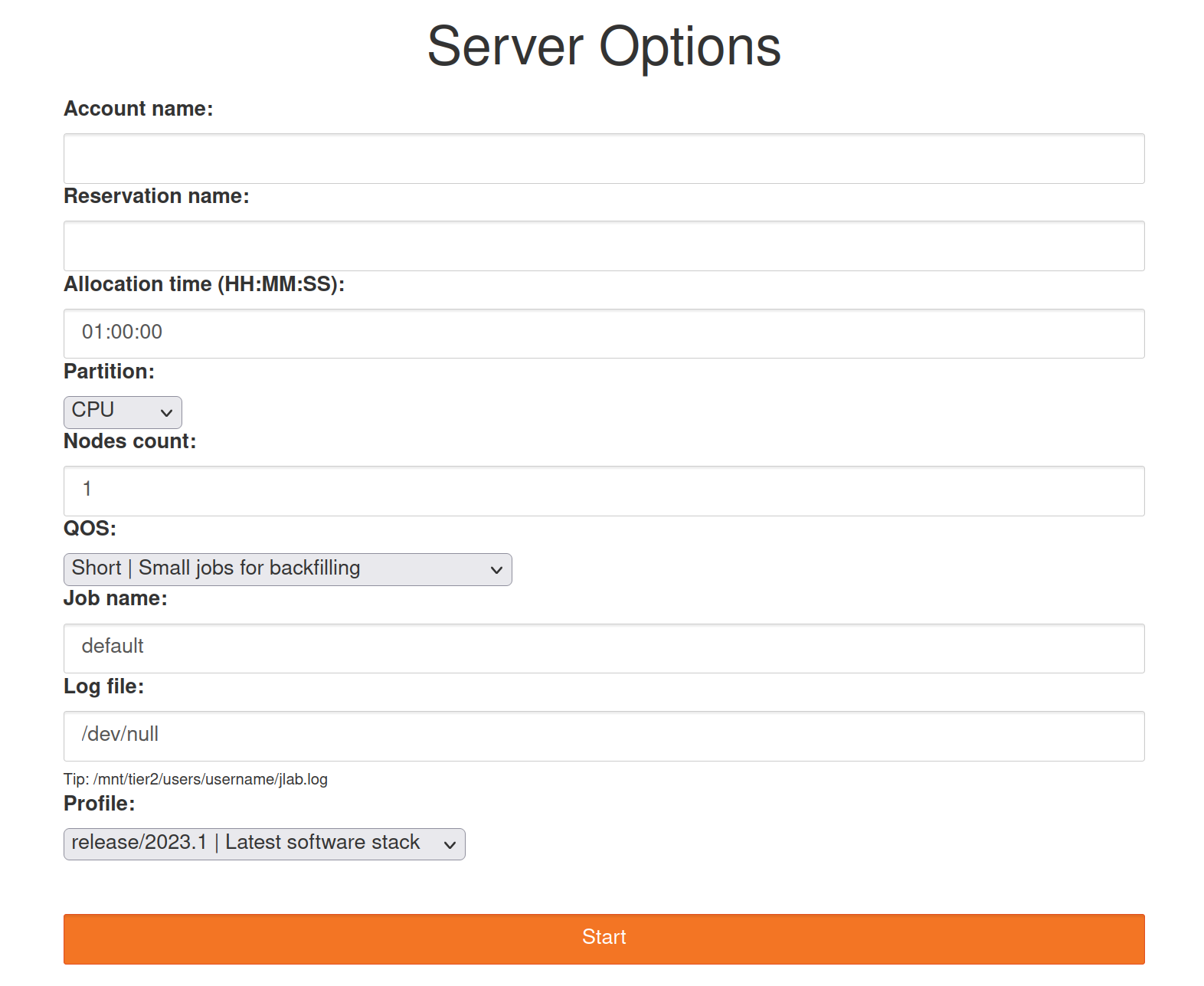Image resolution: width=1204 pixels, height=986 pixels.
Task: Edit the Log file field showing /dev/null
Action: point(604,736)
